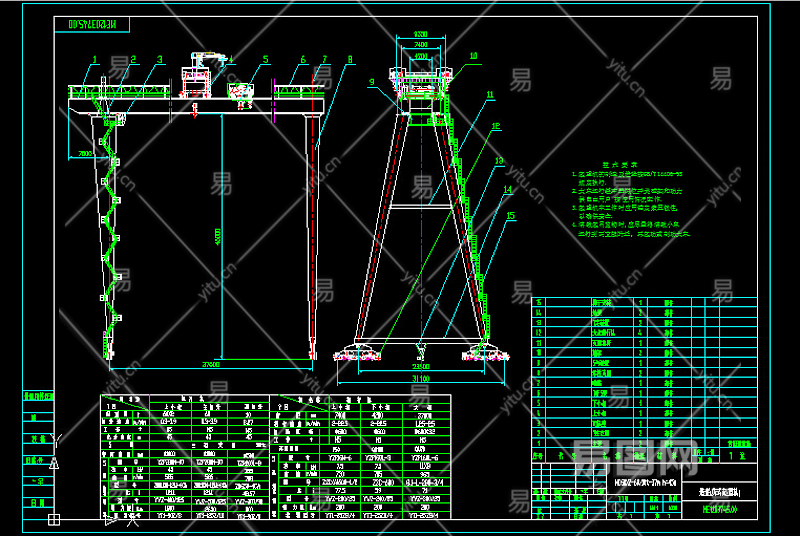
Task: Click callout number 12 on side view
Action: (x=495, y=126)
